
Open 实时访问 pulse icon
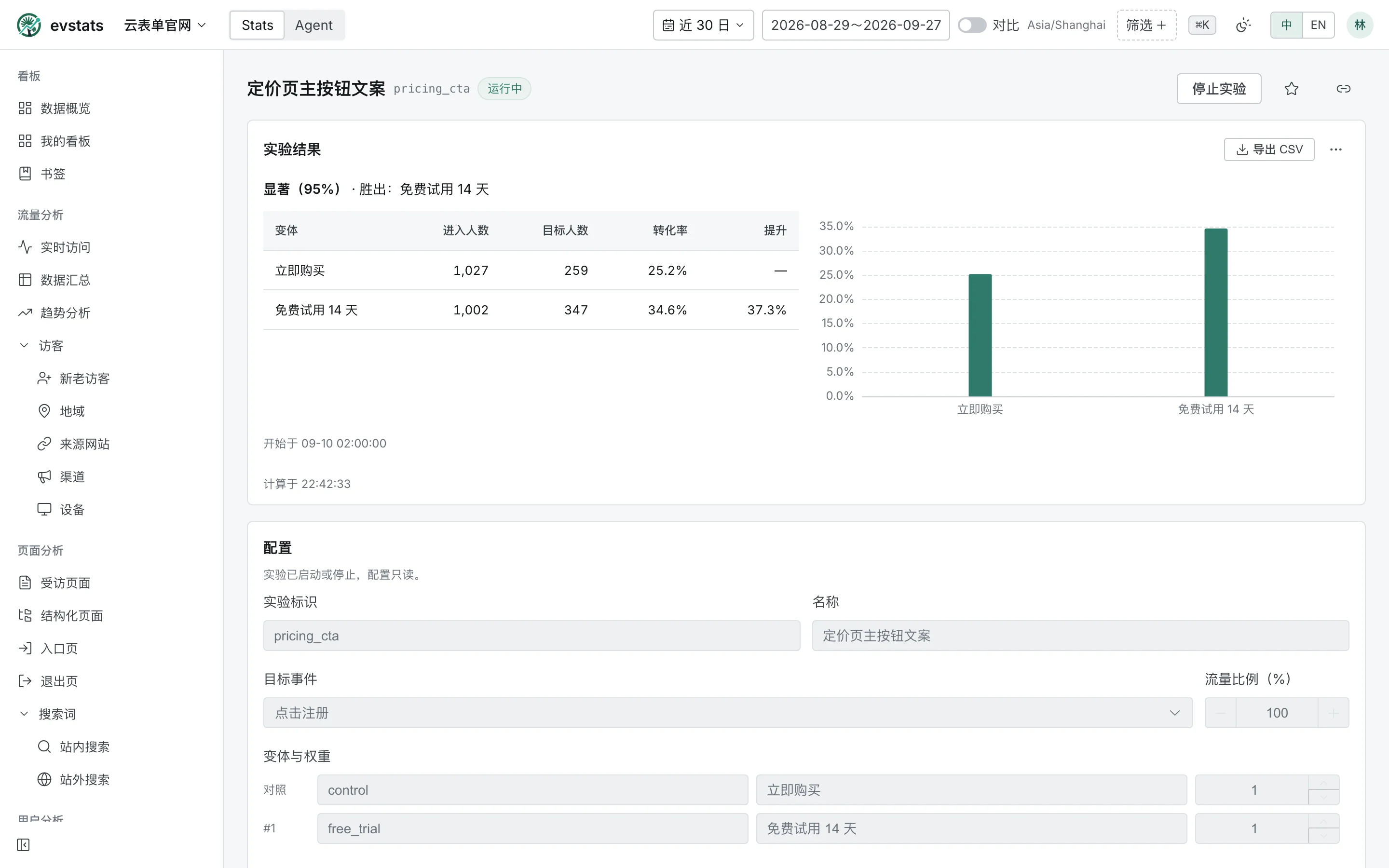click(25, 247)
